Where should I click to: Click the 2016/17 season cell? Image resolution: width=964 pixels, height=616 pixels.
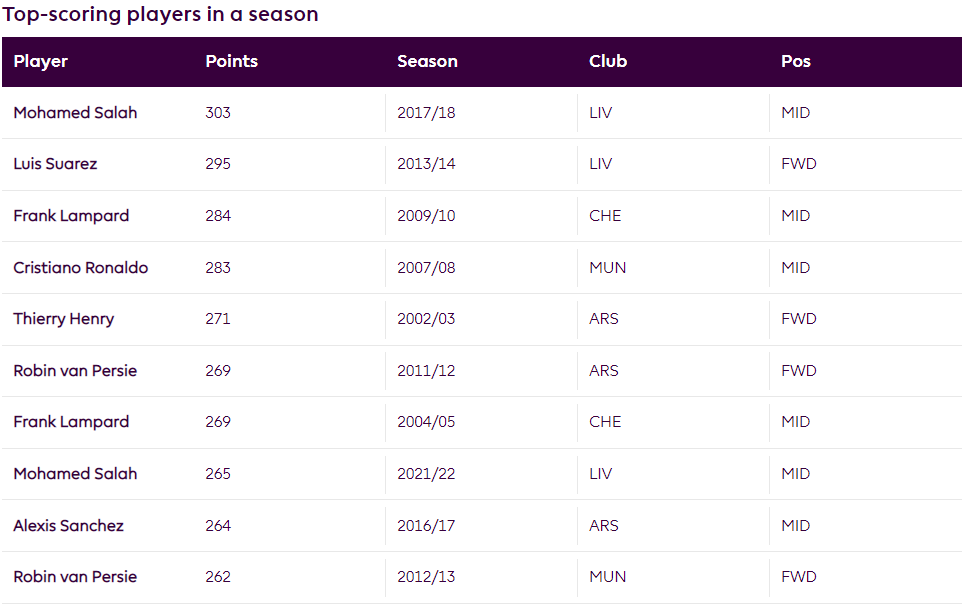(x=426, y=526)
